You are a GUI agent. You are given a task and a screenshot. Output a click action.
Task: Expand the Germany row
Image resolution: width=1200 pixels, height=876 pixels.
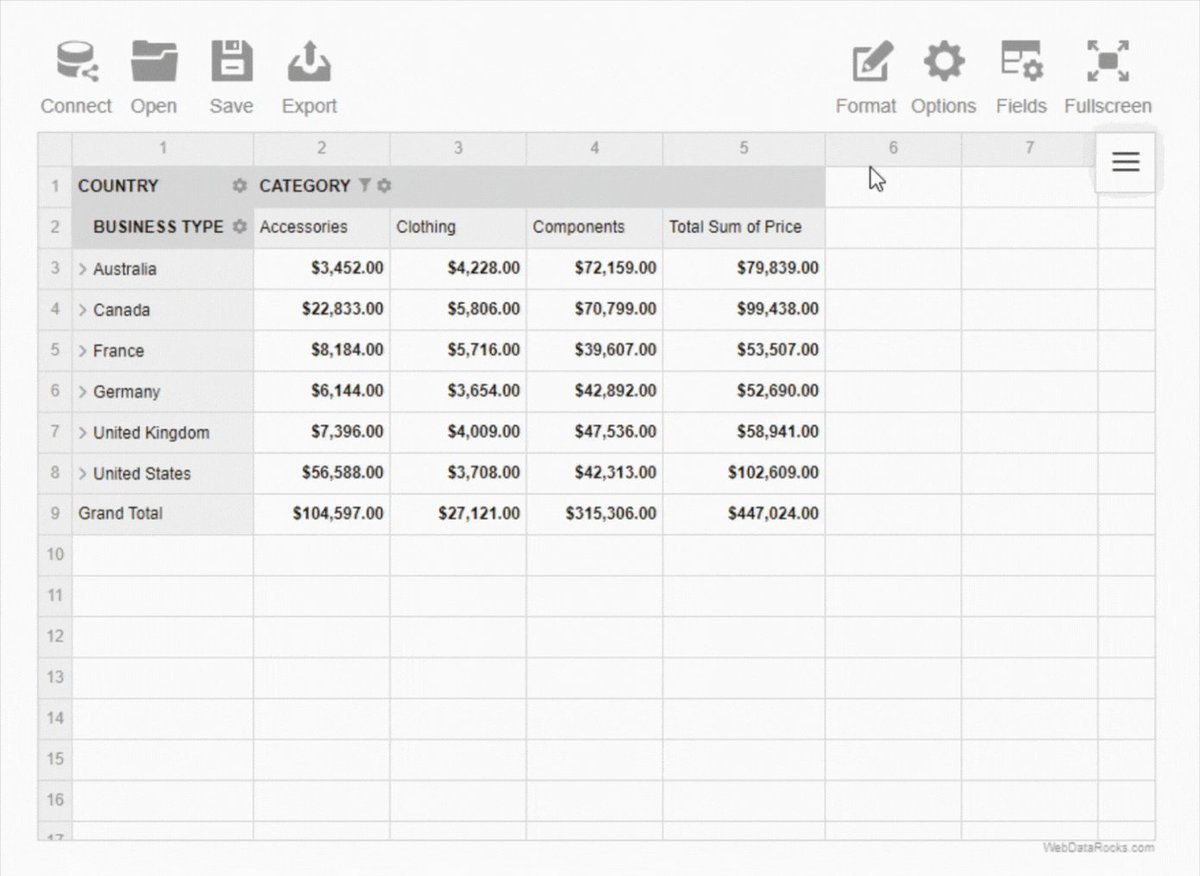(x=83, y=392)
